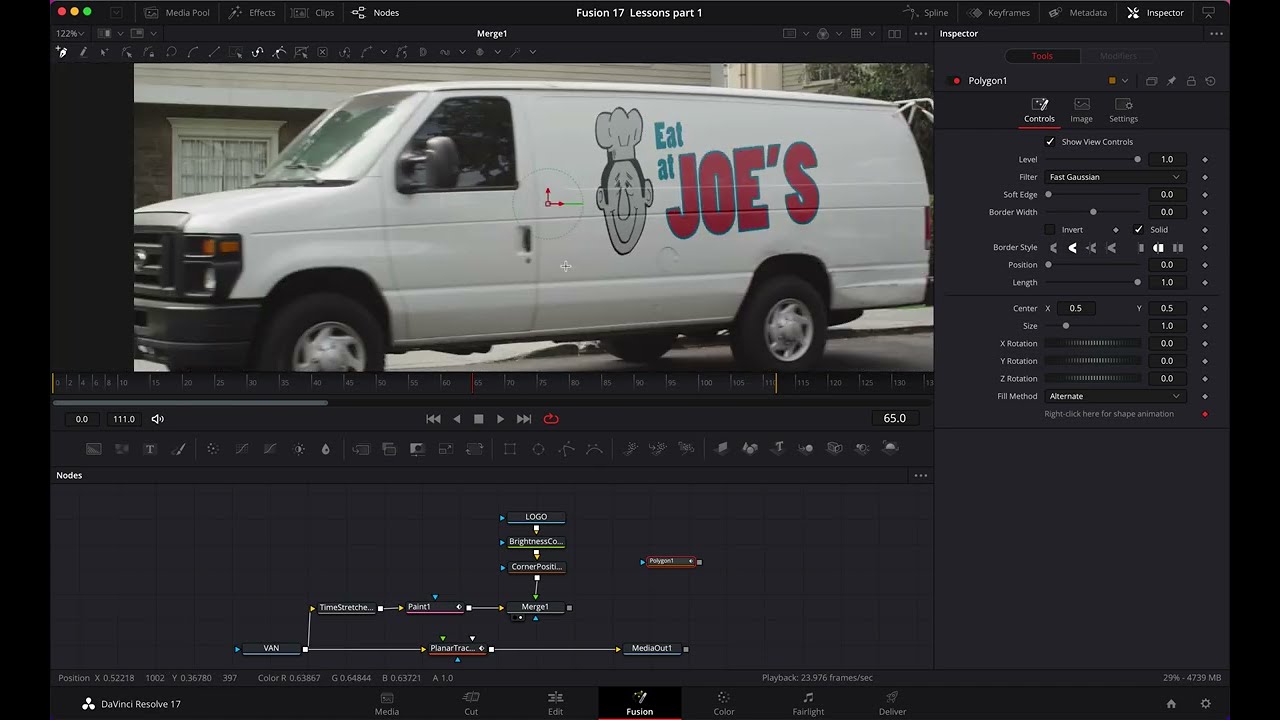Add an Ellipse mask tool
Image resolution: width=1280 pixels, height=720 pixels.
[538, 449]
